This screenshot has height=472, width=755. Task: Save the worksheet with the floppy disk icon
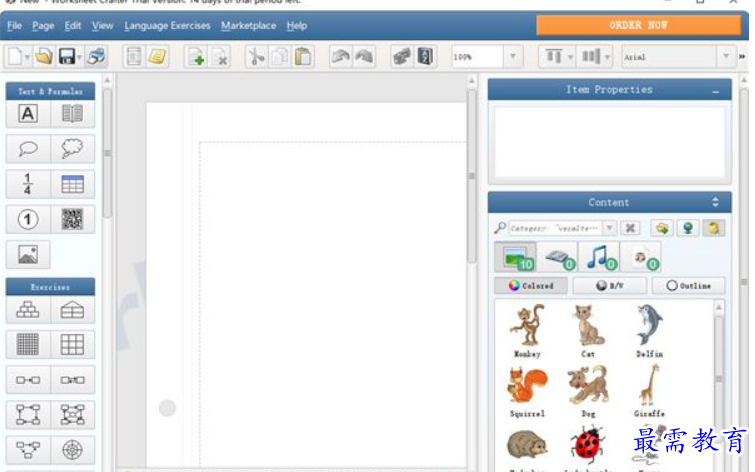66,57
